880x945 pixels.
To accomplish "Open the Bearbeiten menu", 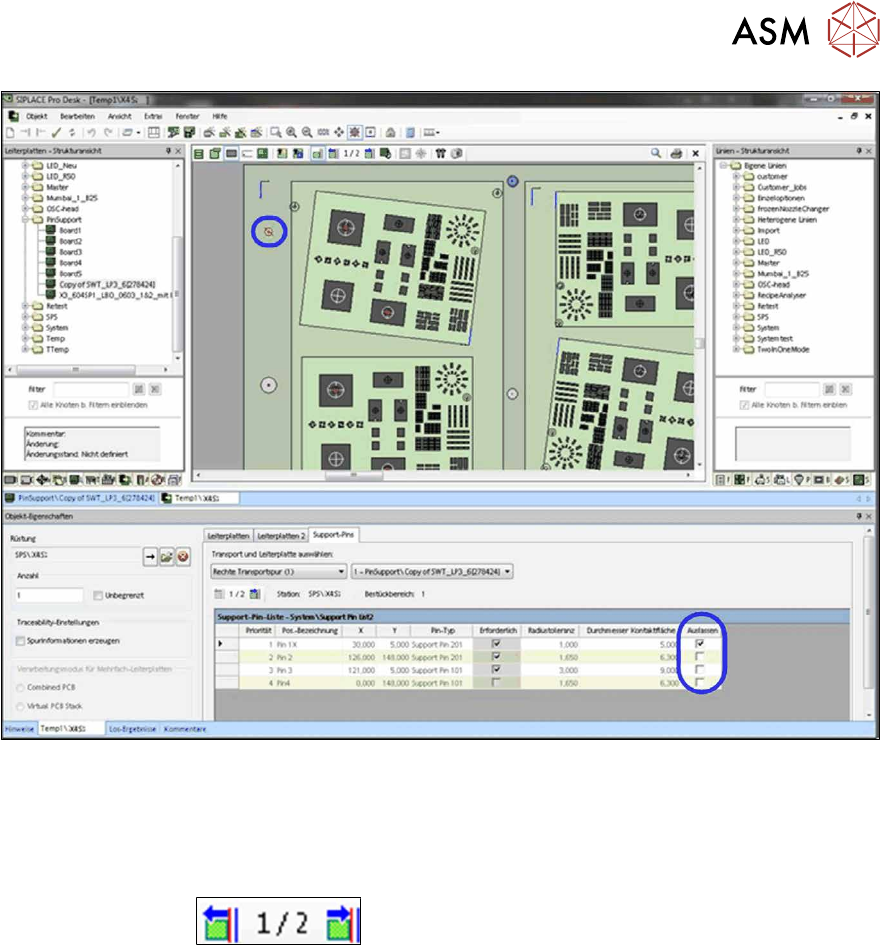I will (77, 116).
